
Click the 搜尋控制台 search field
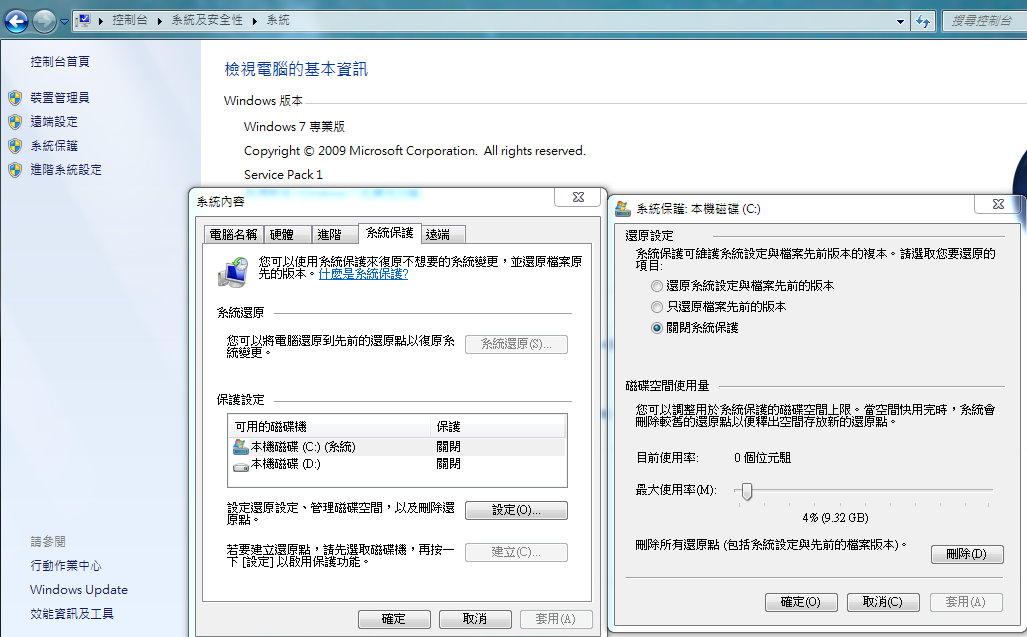pos(983,21)
